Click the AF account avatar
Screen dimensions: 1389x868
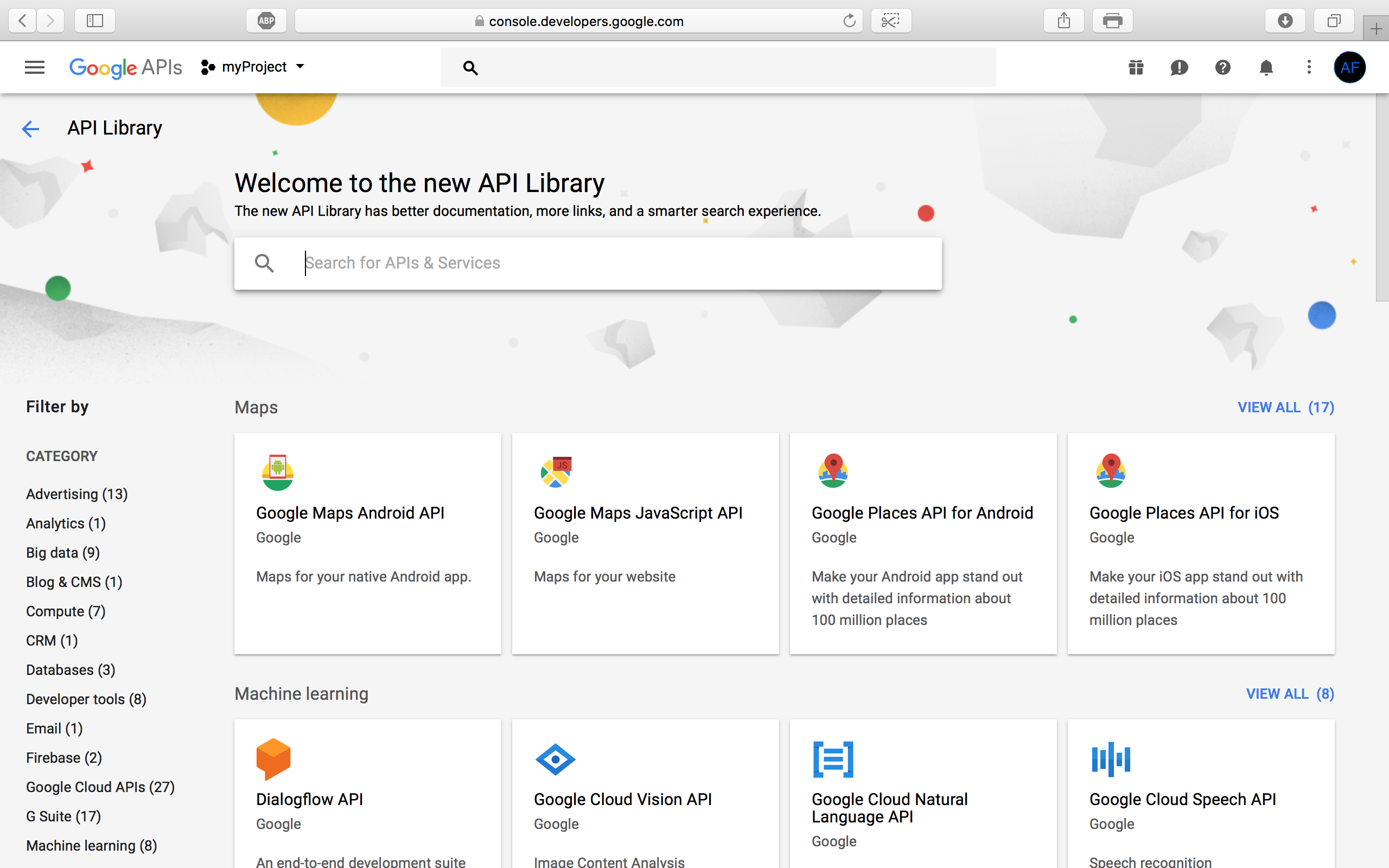[1349, 67]
